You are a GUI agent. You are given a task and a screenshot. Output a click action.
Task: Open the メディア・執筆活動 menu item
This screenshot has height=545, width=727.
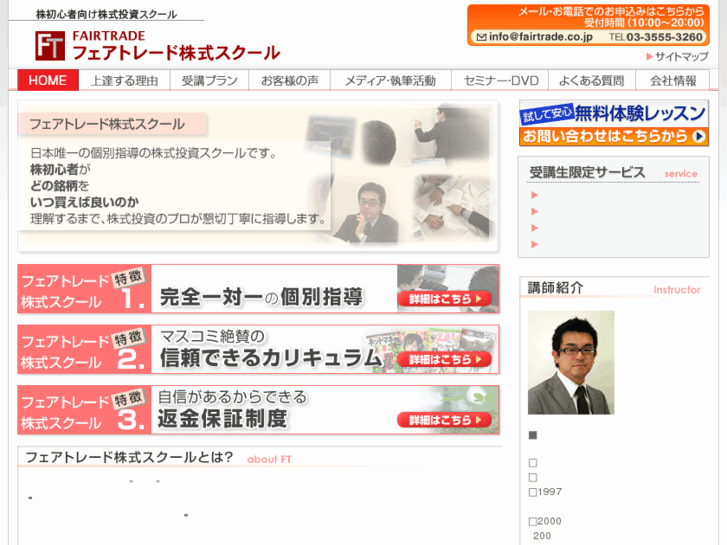390,80
